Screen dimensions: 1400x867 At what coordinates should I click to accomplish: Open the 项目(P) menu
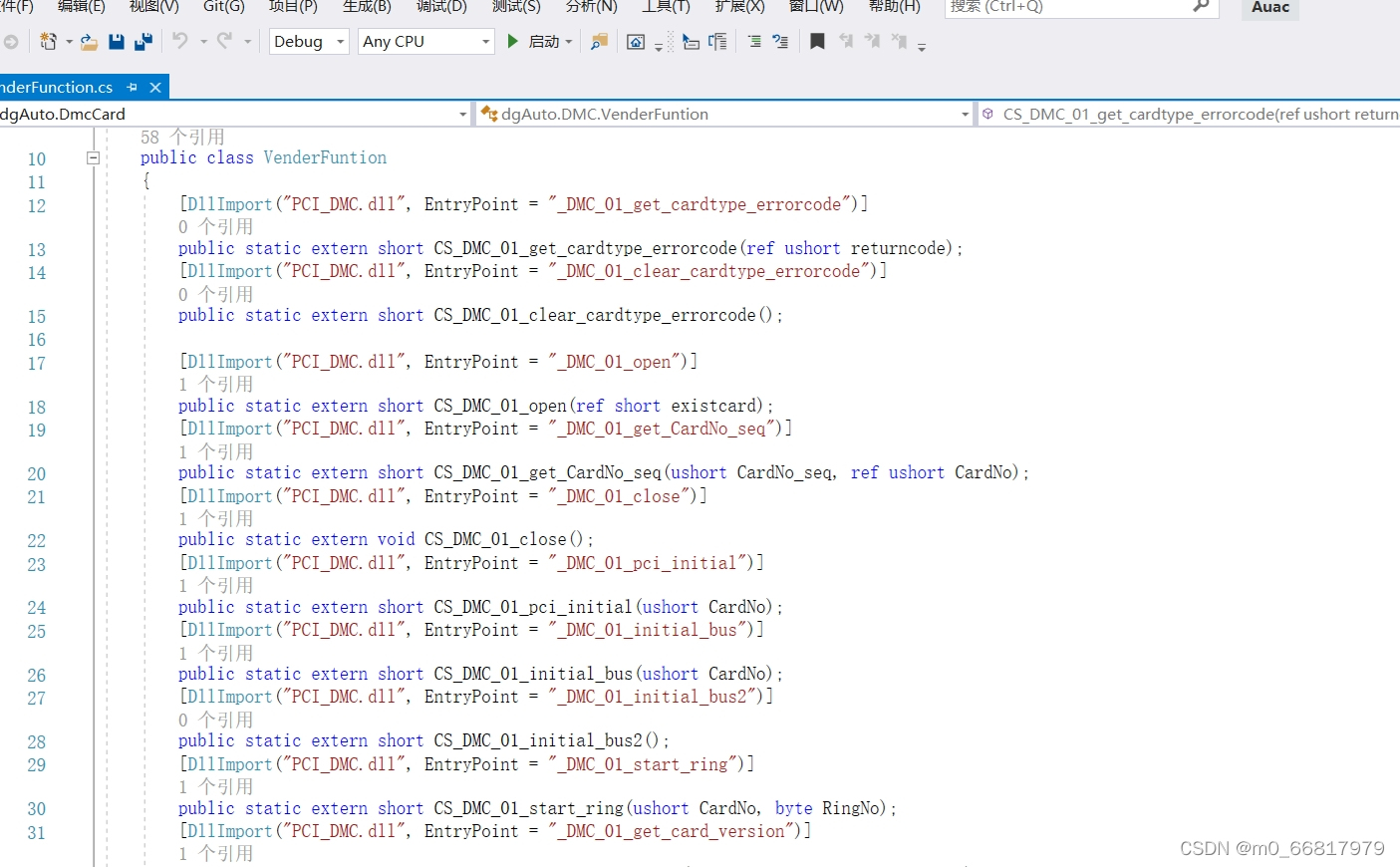pos(293,6)
